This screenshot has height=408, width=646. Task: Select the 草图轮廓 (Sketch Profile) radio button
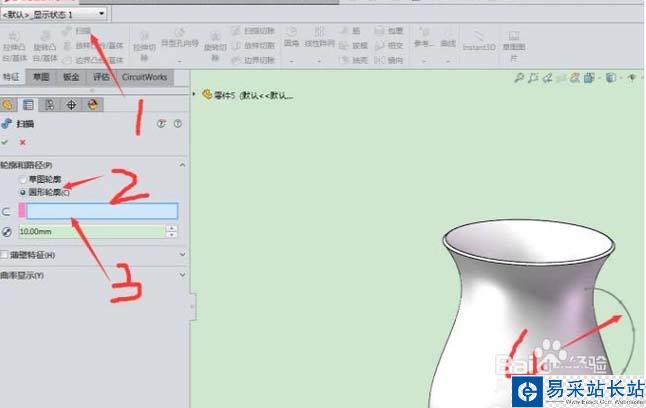23,180
